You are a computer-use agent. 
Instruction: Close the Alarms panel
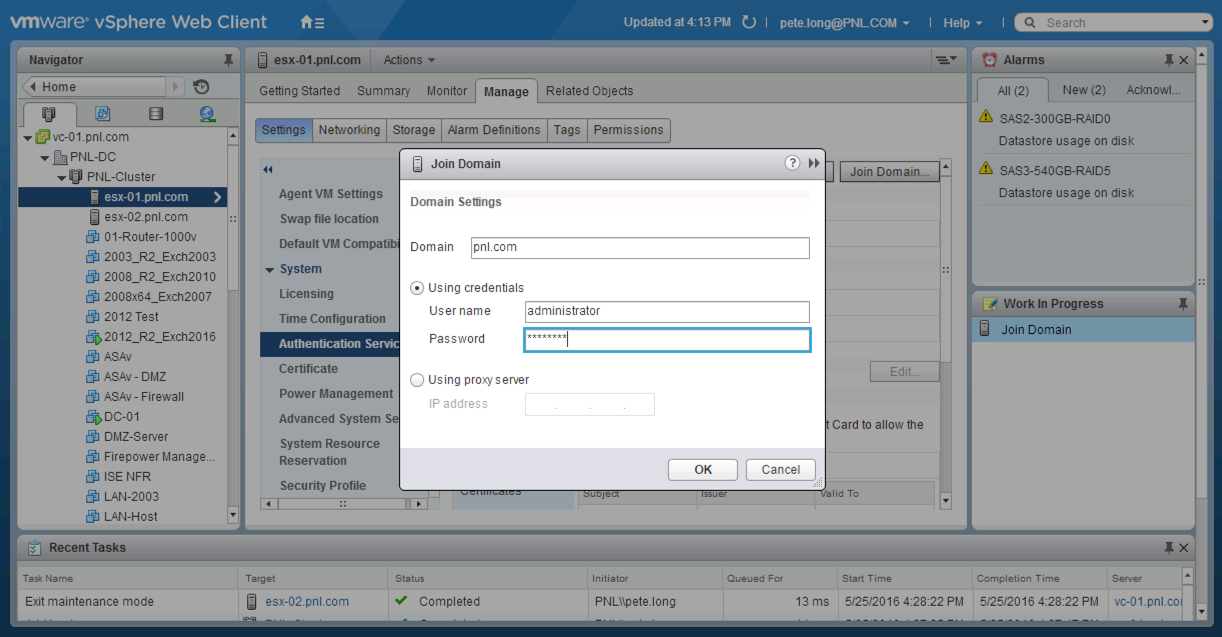pyautogui.click(x=1185, y=60)
